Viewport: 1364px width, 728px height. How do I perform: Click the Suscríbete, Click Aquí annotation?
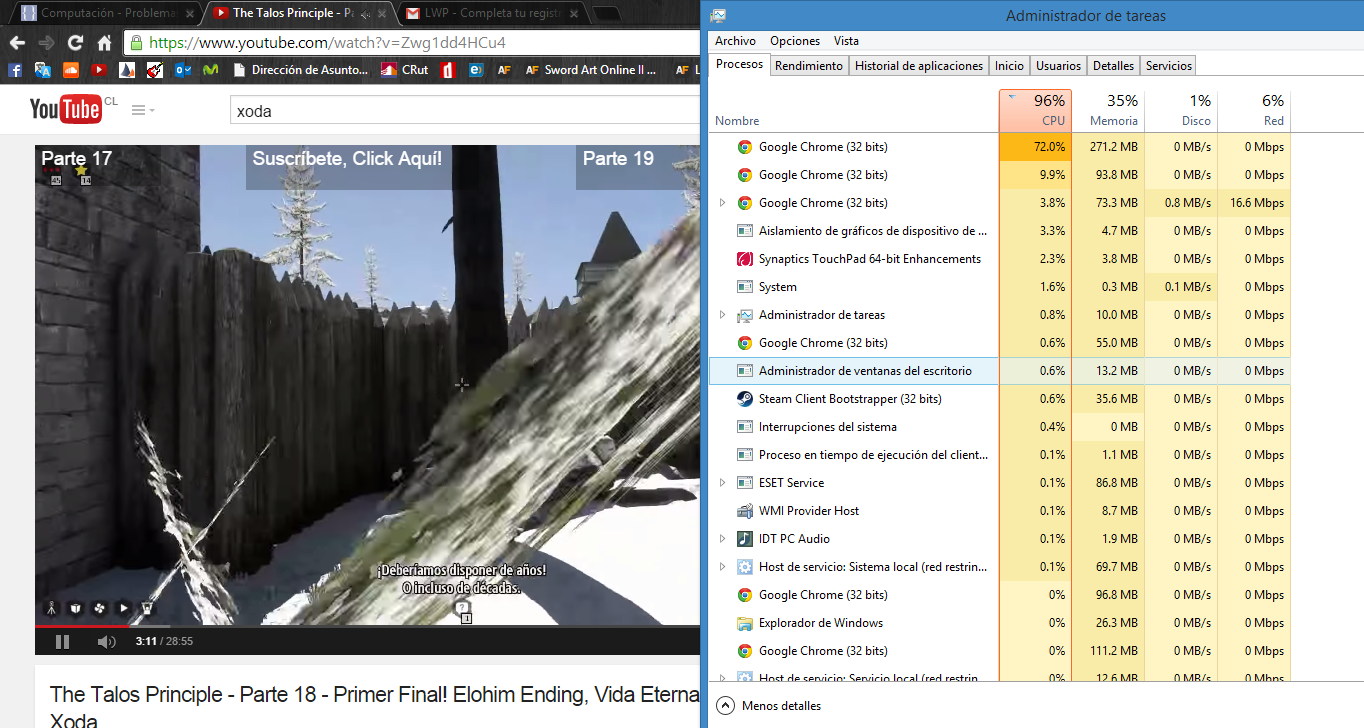coord(346,166)
